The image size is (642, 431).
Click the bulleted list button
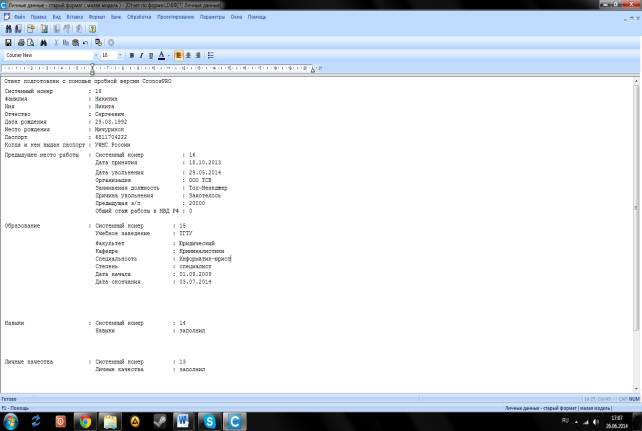[212, 56]
